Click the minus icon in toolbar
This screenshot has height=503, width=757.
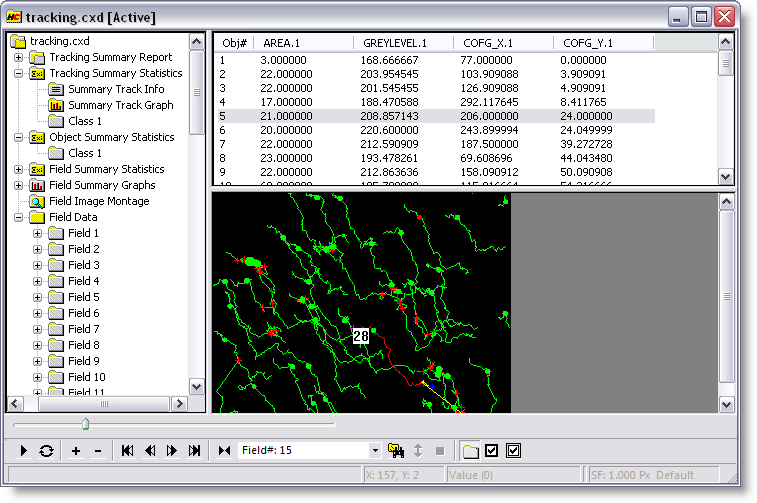coord(97,451)
